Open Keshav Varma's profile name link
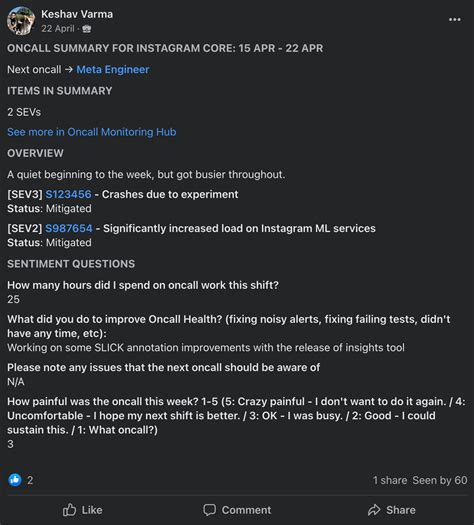 pyautogui.click(x=77, y=14)
